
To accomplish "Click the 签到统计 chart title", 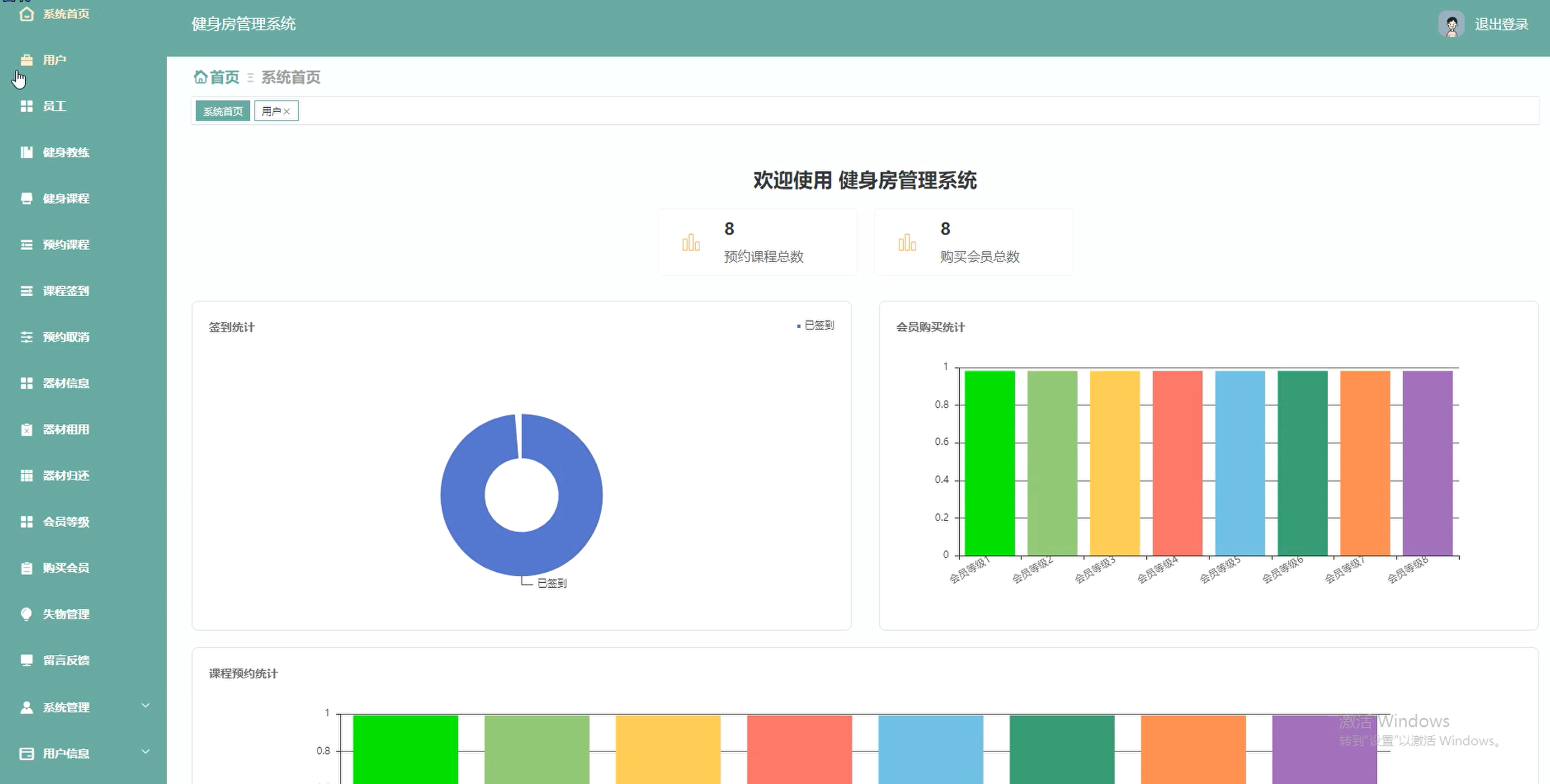I will (232, 327).
